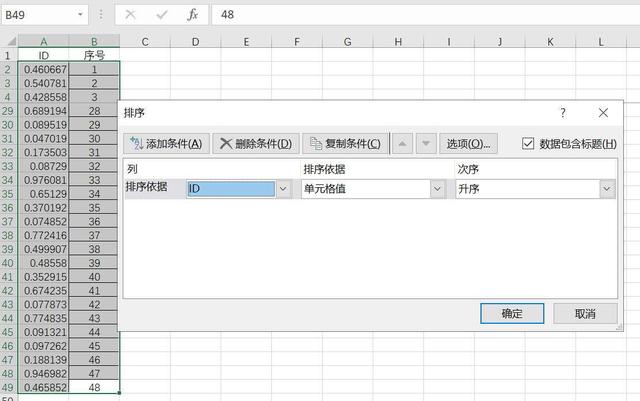Click cell with value 0.540781
Screen dimensions: 640x401
click(x=44, y=83)
